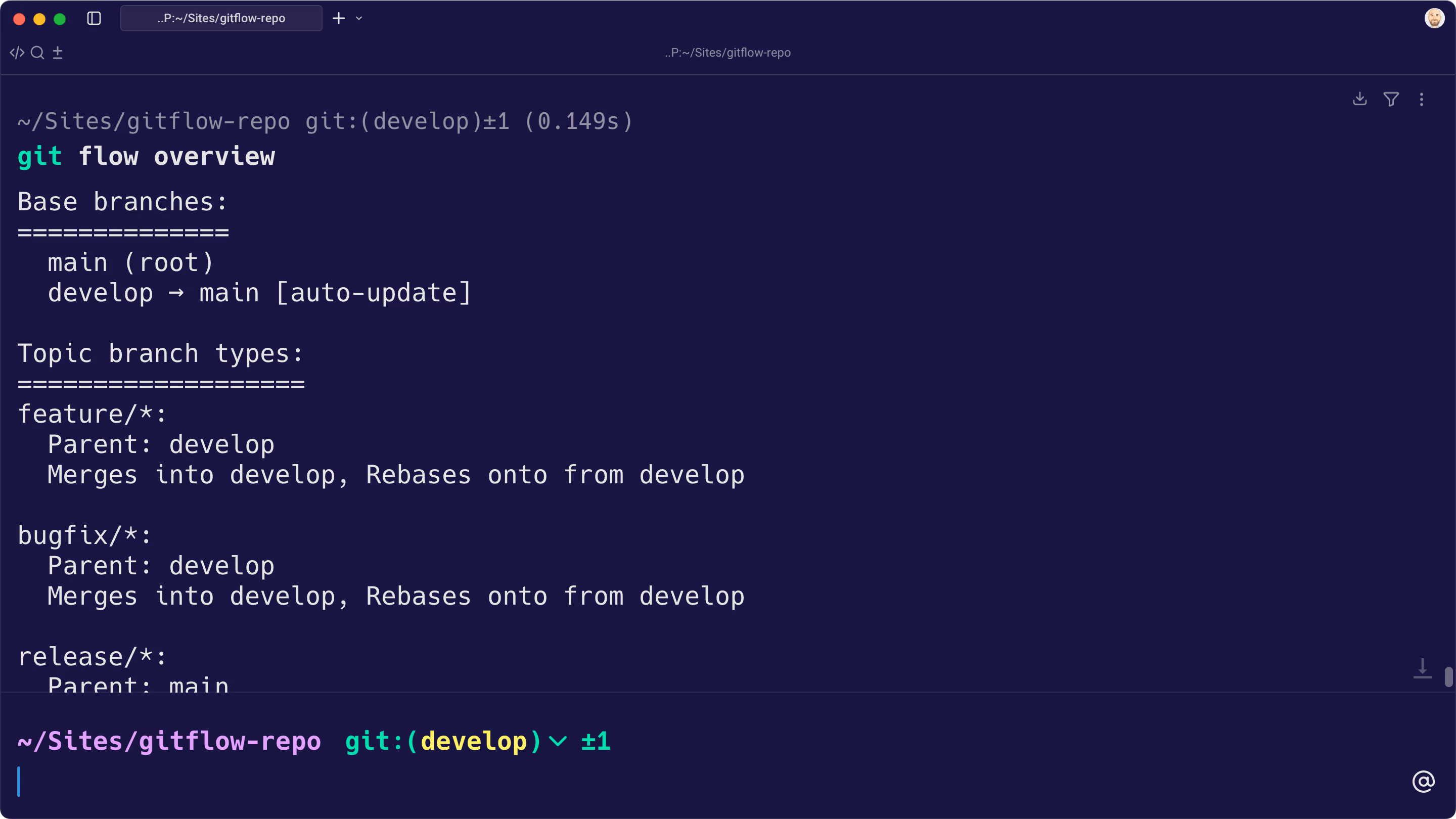Filter the block output
1456x819 pixels.
click(1391, 99)
